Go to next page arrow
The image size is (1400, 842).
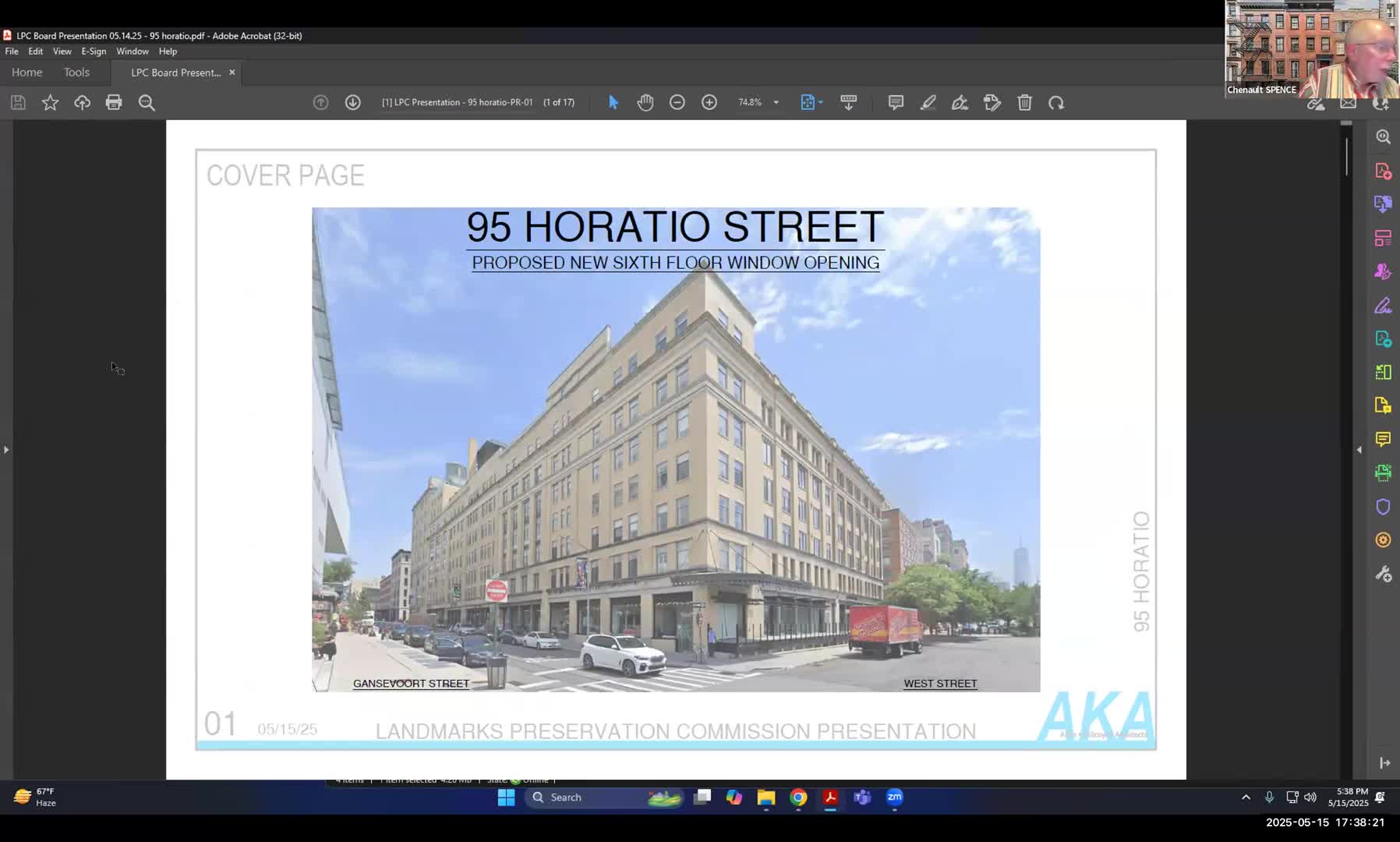pyautogui.click(x=352, y=102)
